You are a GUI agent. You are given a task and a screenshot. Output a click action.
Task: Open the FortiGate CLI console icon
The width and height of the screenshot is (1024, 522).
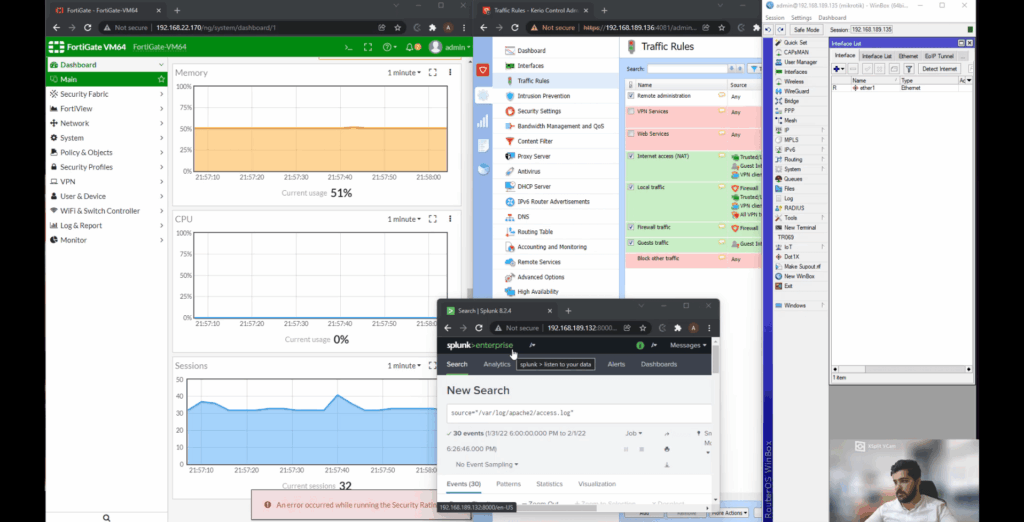pos(349,47)
